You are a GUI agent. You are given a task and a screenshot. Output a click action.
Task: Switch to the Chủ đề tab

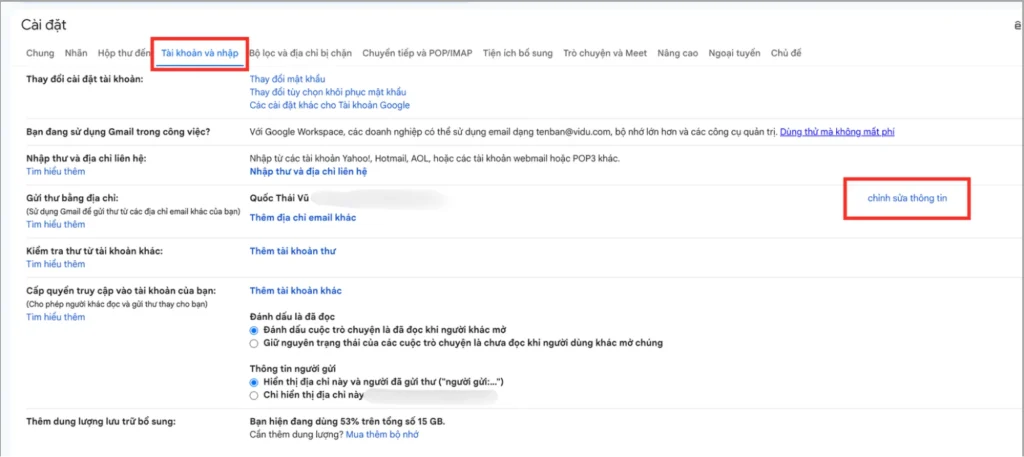point(786,54)
